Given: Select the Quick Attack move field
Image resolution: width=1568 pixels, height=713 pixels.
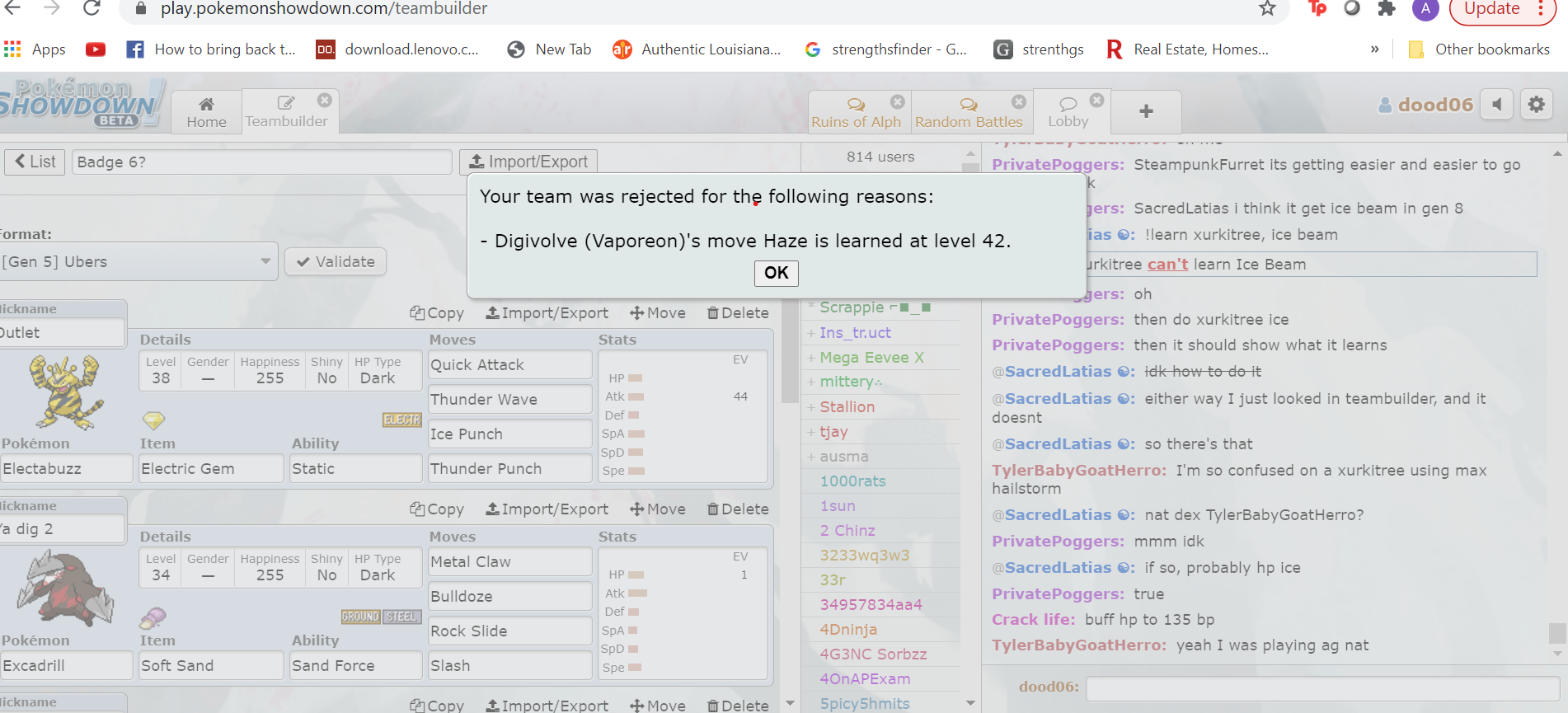Looking at the screenshot, I should 509,364.
